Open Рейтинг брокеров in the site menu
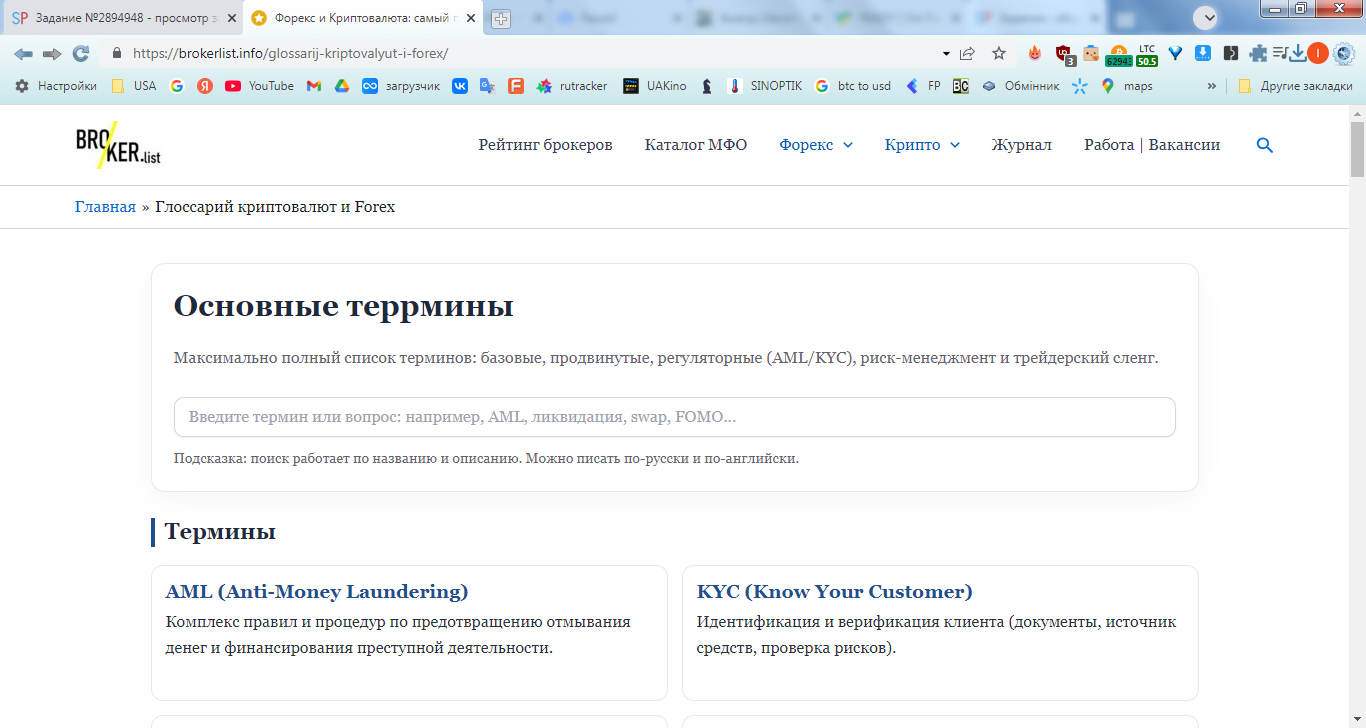This screenshot has height=728, width=1366. (545, 145)
